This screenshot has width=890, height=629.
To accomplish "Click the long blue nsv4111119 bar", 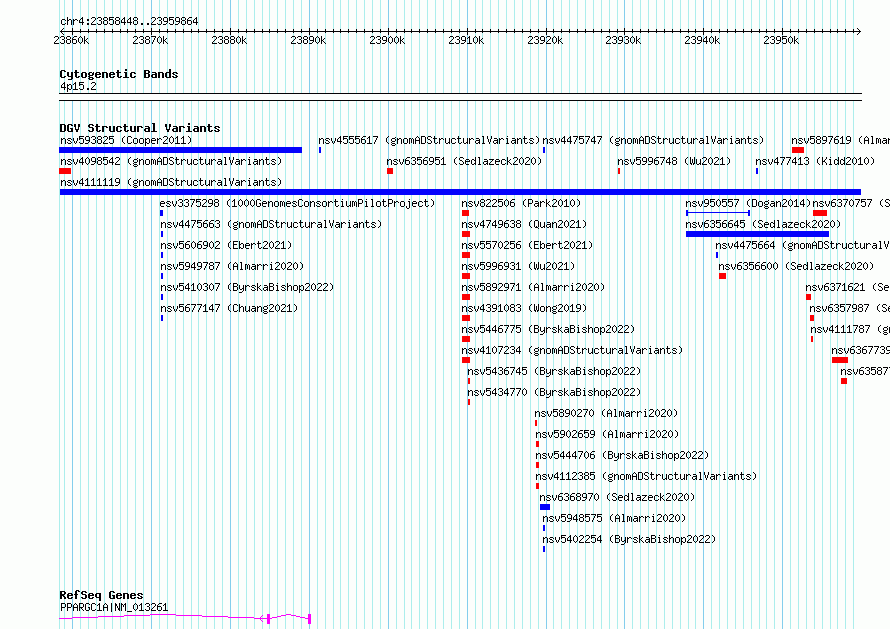I will click(x=460, y=192).
